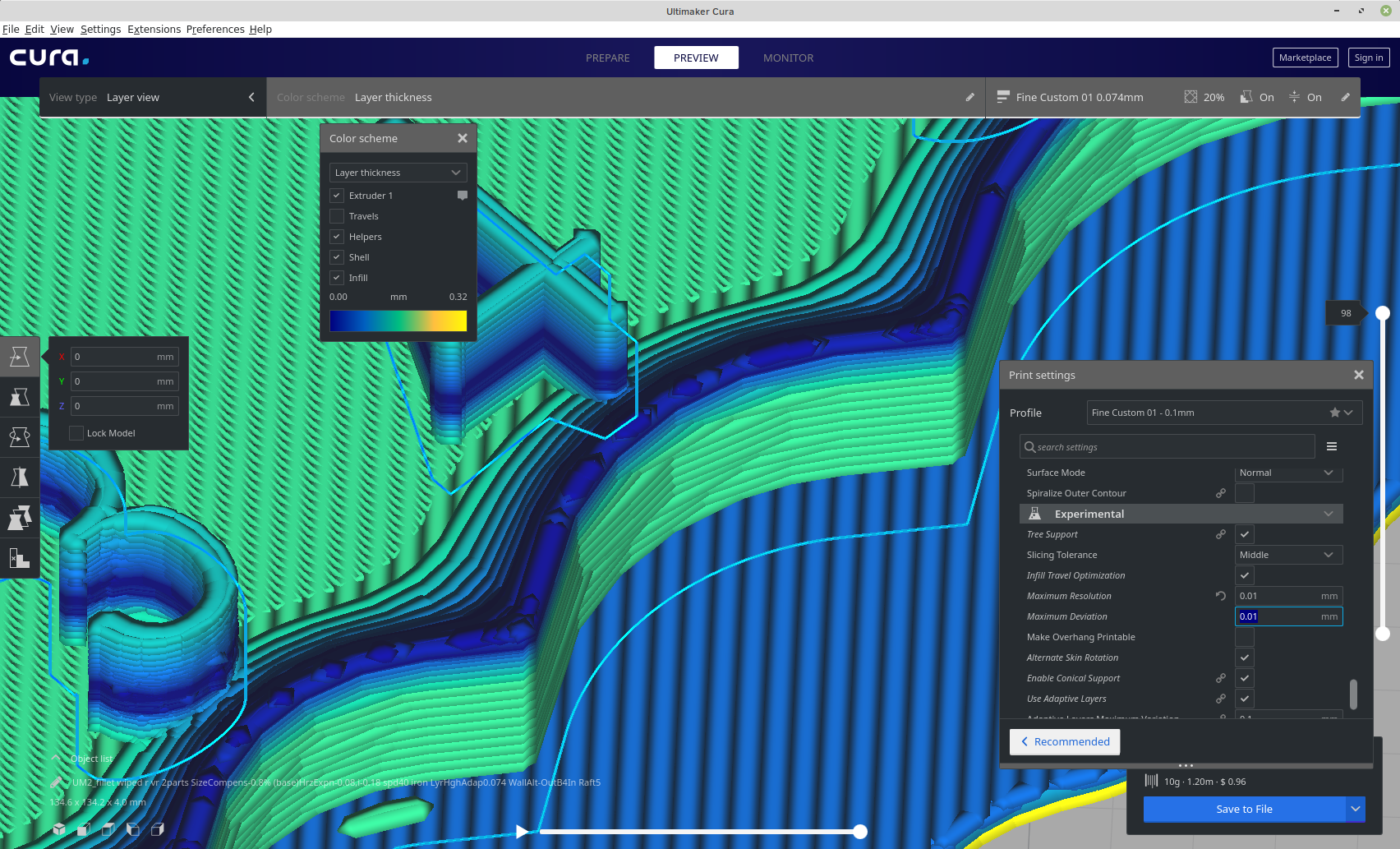Click the support On icon

1246,97
